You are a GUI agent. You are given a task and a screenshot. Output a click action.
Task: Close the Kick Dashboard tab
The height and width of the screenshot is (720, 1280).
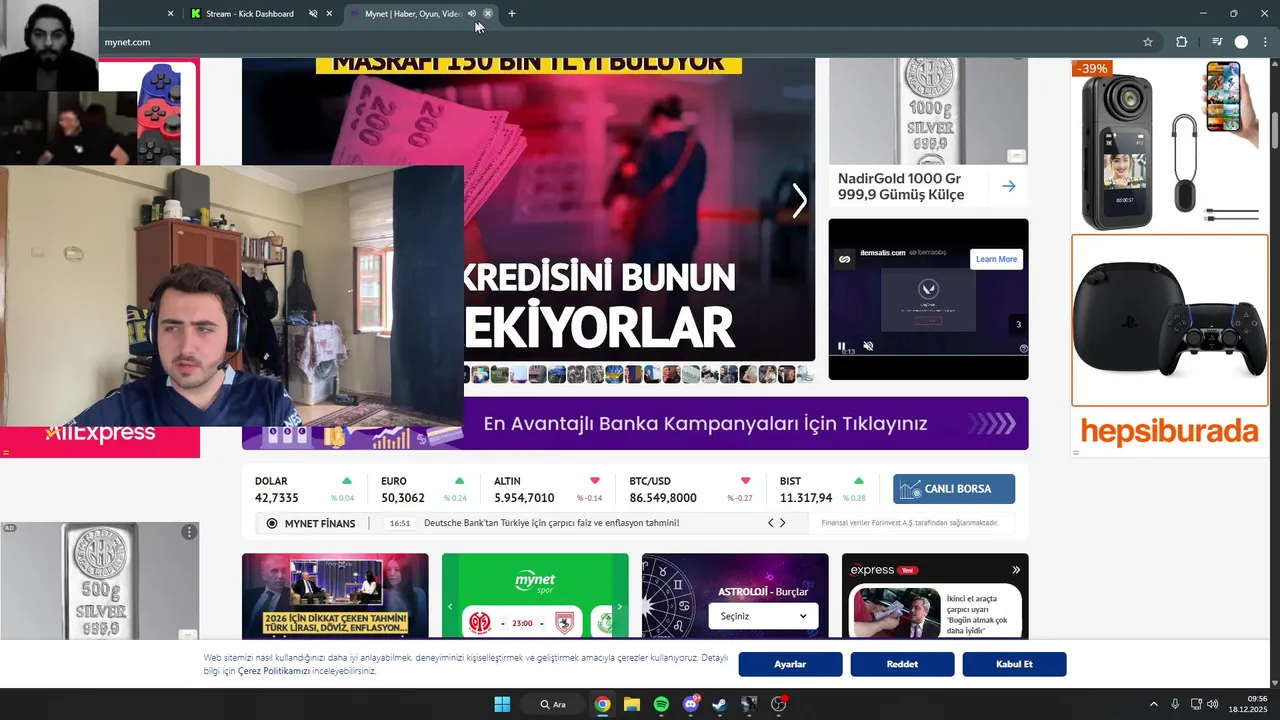pyautogui.click(x=329, y=14)
